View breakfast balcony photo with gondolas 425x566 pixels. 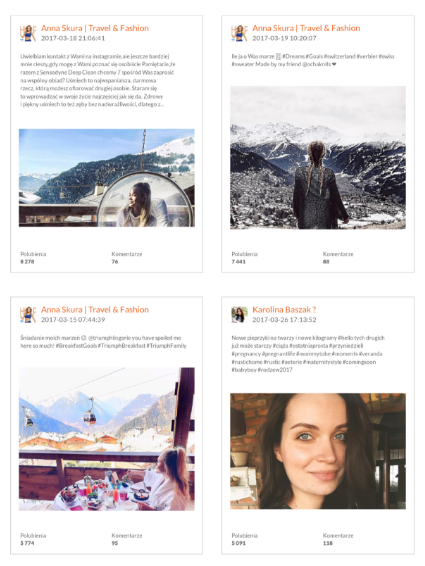tap(107, 439)
